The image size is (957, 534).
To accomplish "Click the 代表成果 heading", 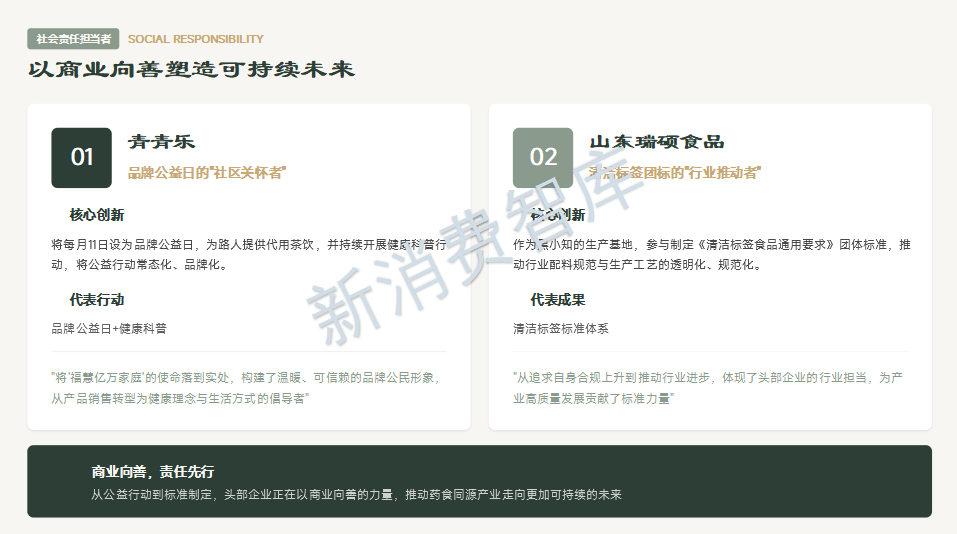I will tap(558, 300).
